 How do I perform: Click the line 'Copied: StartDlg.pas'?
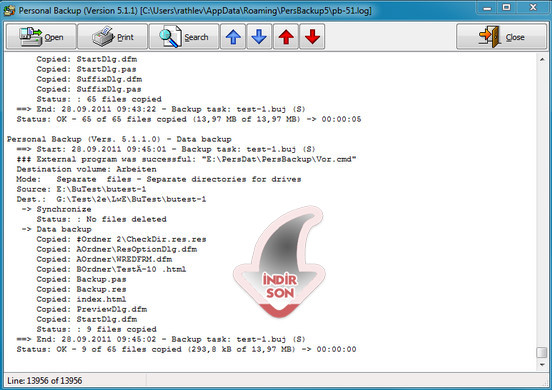click(x=86, y=69)
